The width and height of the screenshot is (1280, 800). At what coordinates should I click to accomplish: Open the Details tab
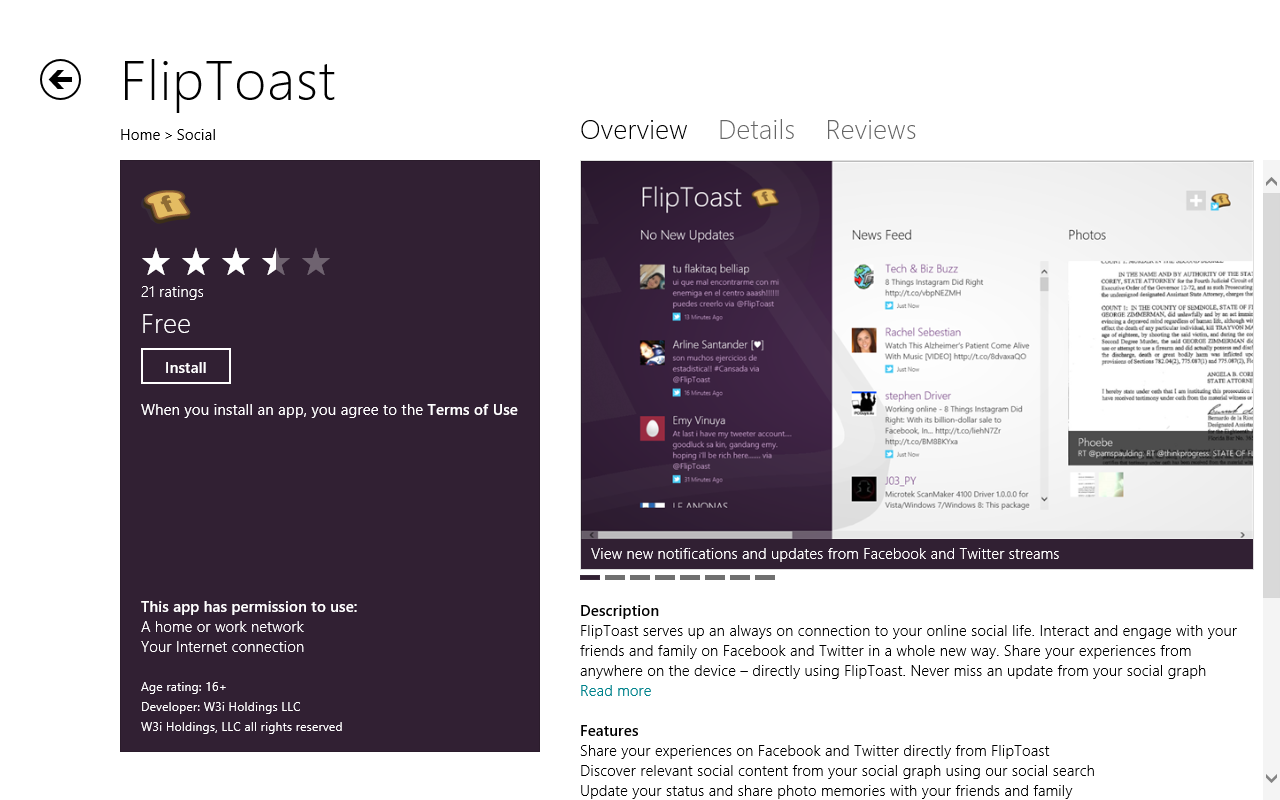pyautogui.click(x=756, y=130)
